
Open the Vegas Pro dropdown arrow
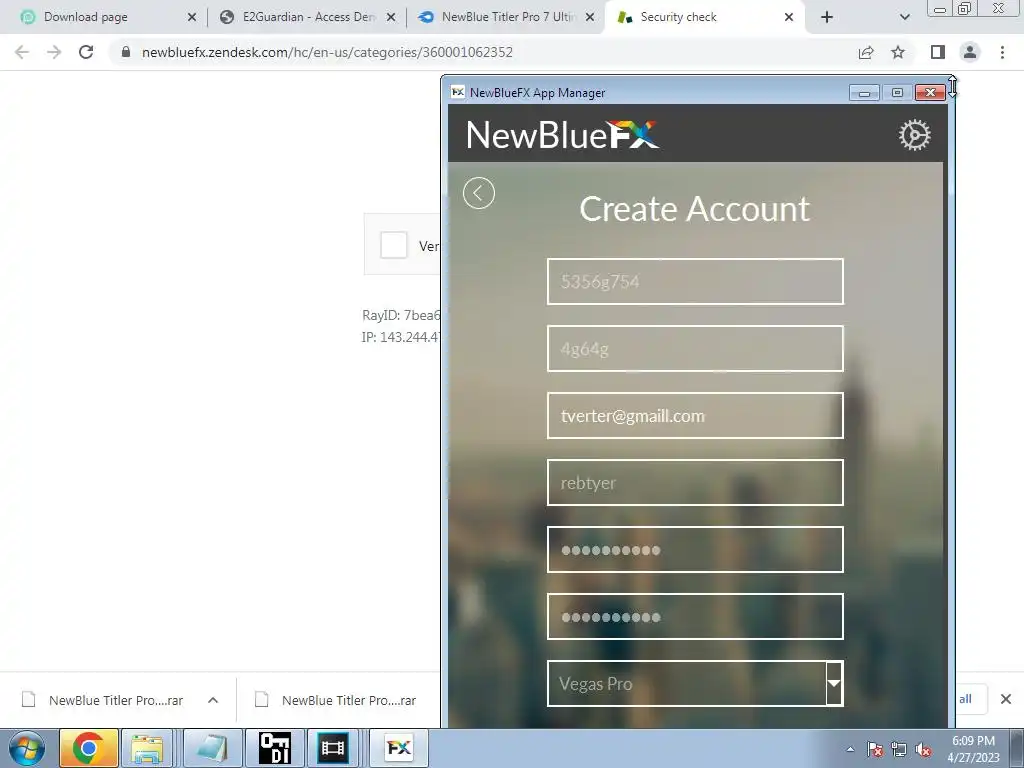834,683
